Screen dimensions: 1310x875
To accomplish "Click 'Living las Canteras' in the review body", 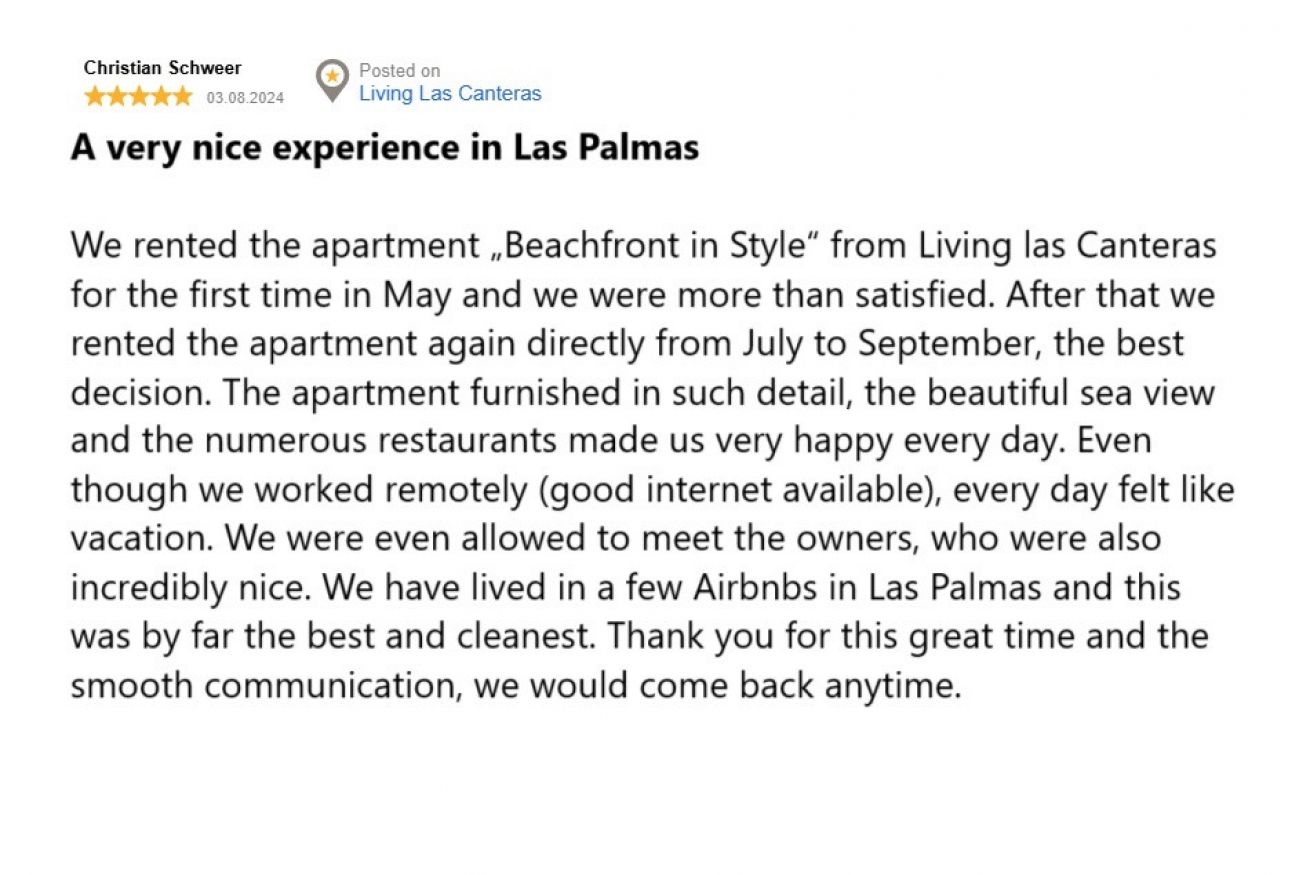I will (x=1067, y=245).
